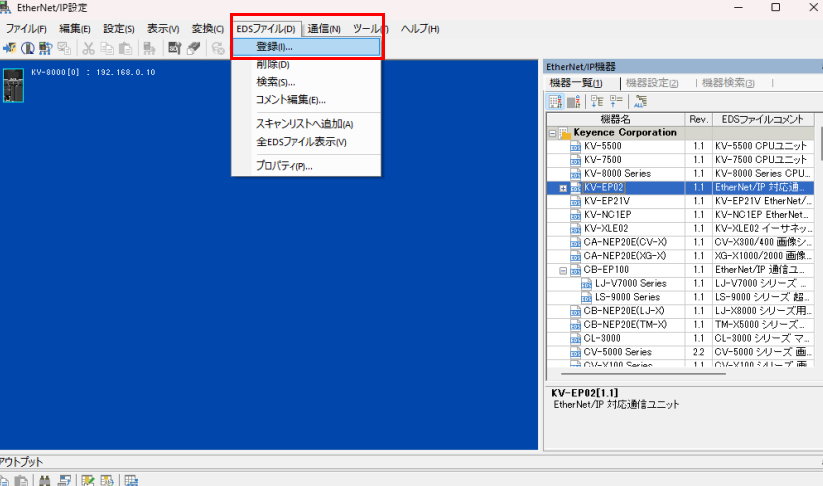
Task: Switch to the 機器検索(3) tab
Action: pos(728,83)
